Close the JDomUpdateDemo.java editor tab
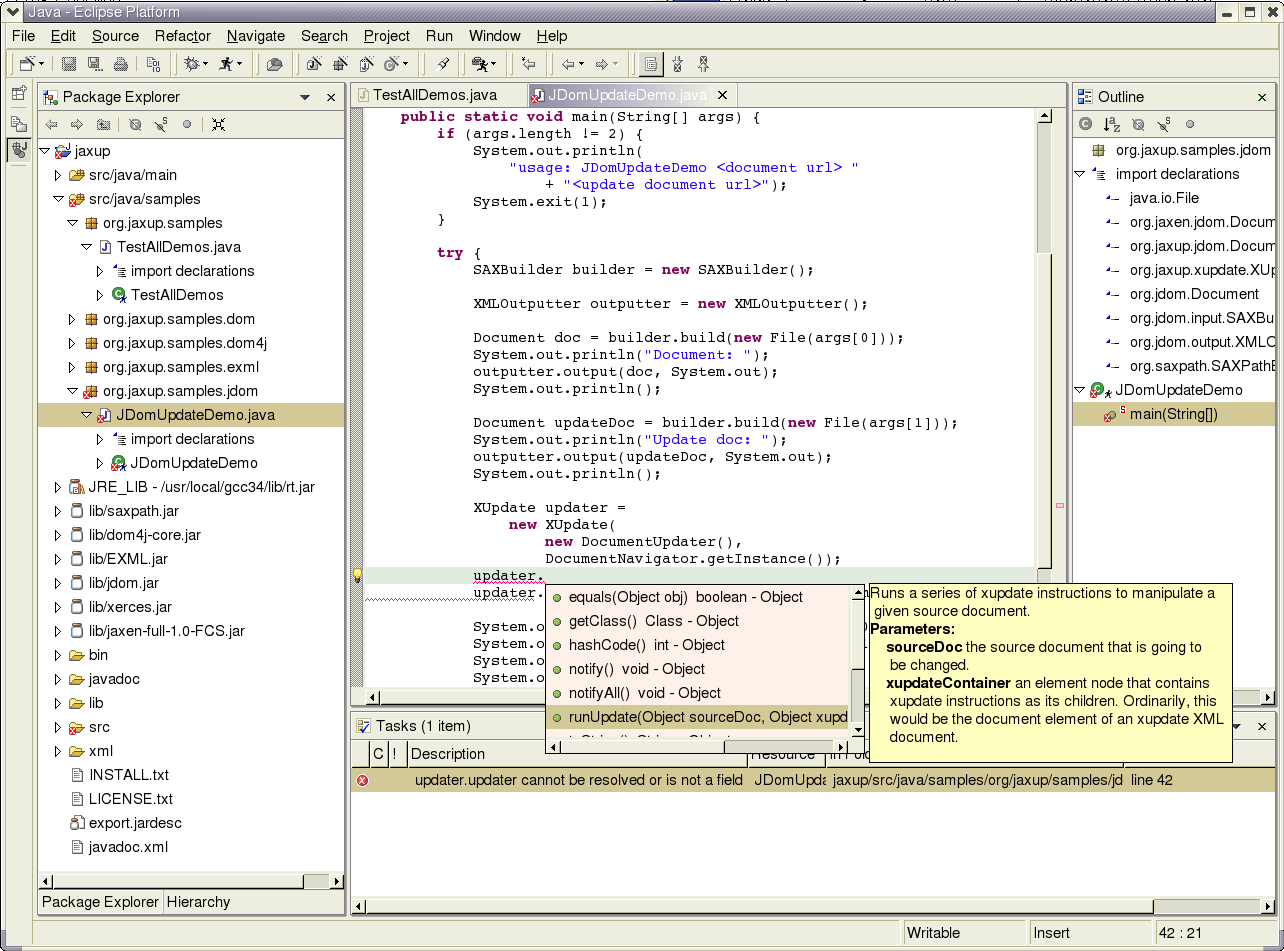The width and height of the screenshot is (1284, 951). pyautogui.click(x=721, y=96)
